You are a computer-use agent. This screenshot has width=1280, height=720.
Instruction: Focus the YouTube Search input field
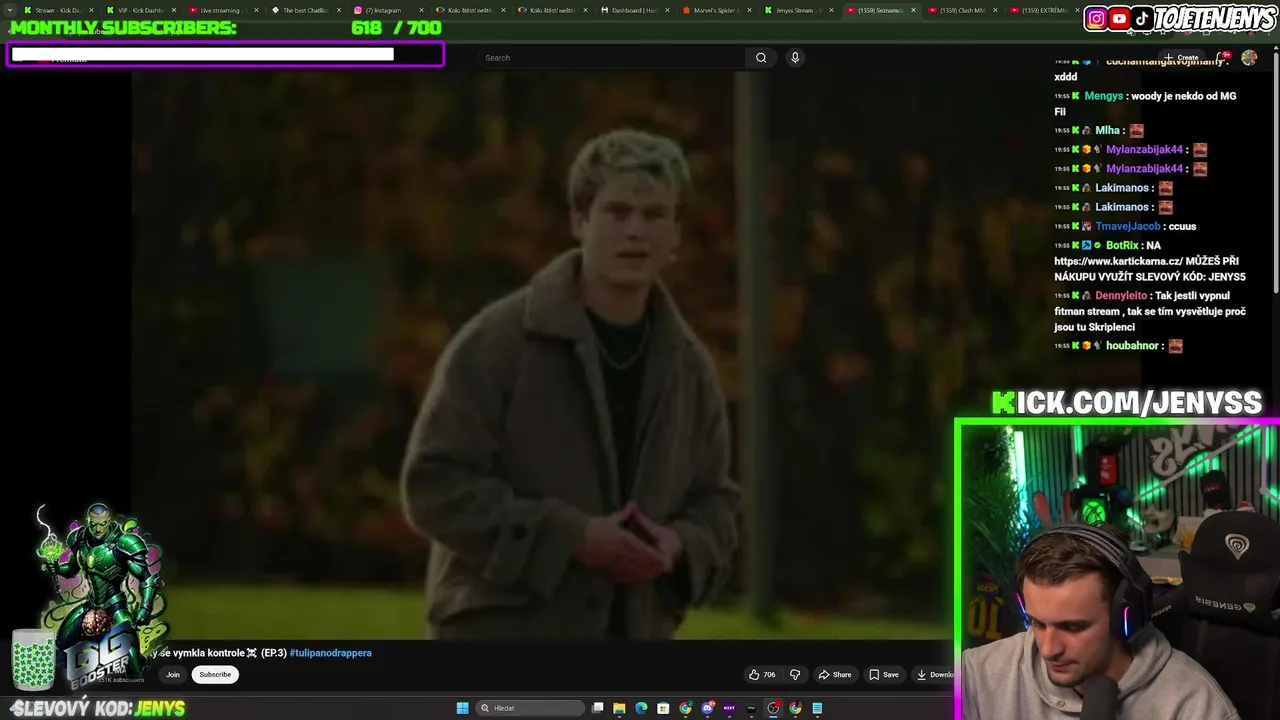612,58
